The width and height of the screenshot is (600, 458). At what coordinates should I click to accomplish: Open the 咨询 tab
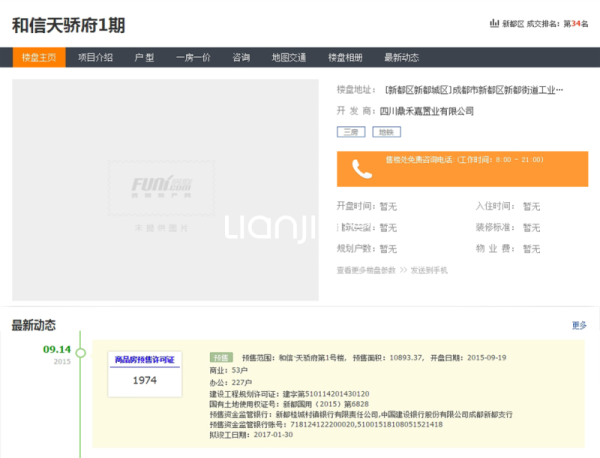(241, 58)
